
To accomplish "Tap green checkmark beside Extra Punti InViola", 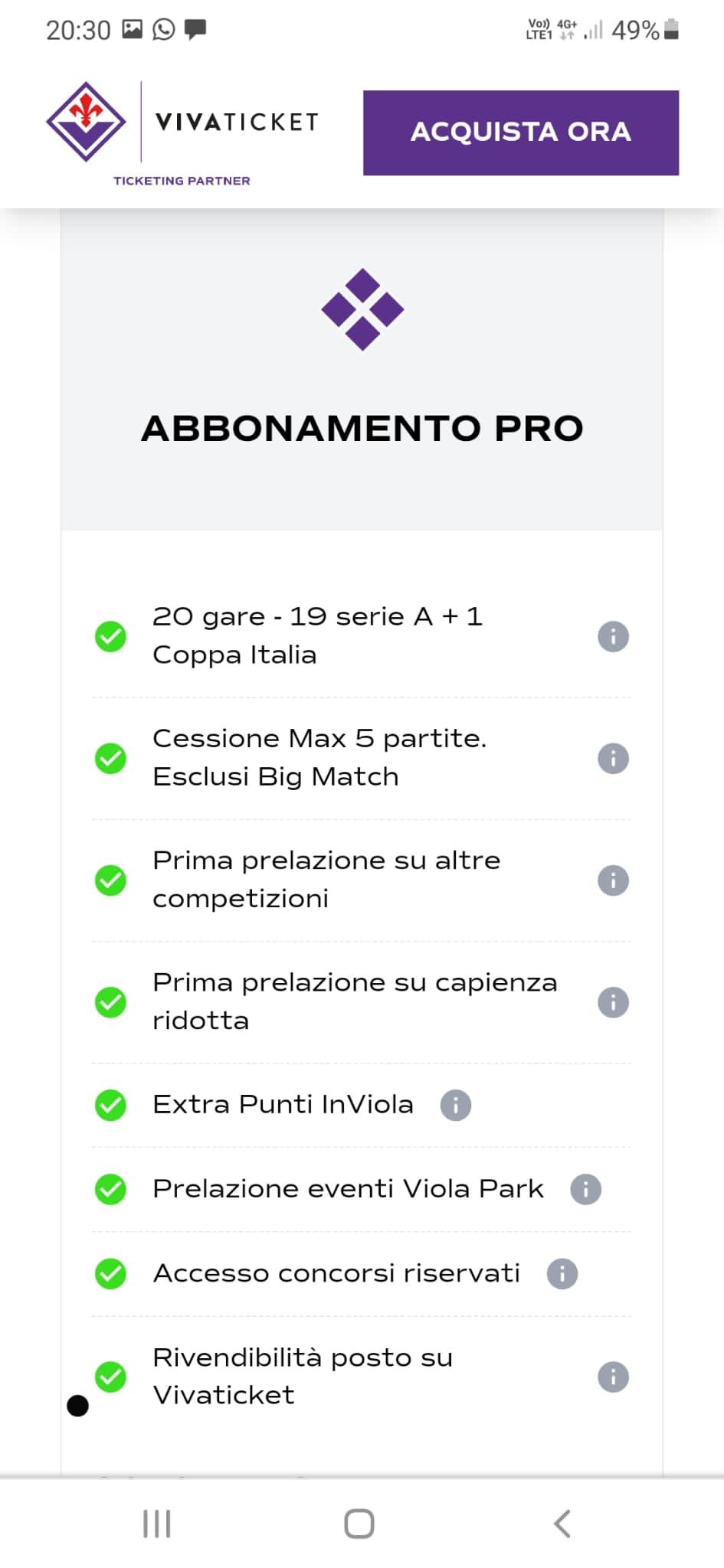I will click(x=110, y=1105).
